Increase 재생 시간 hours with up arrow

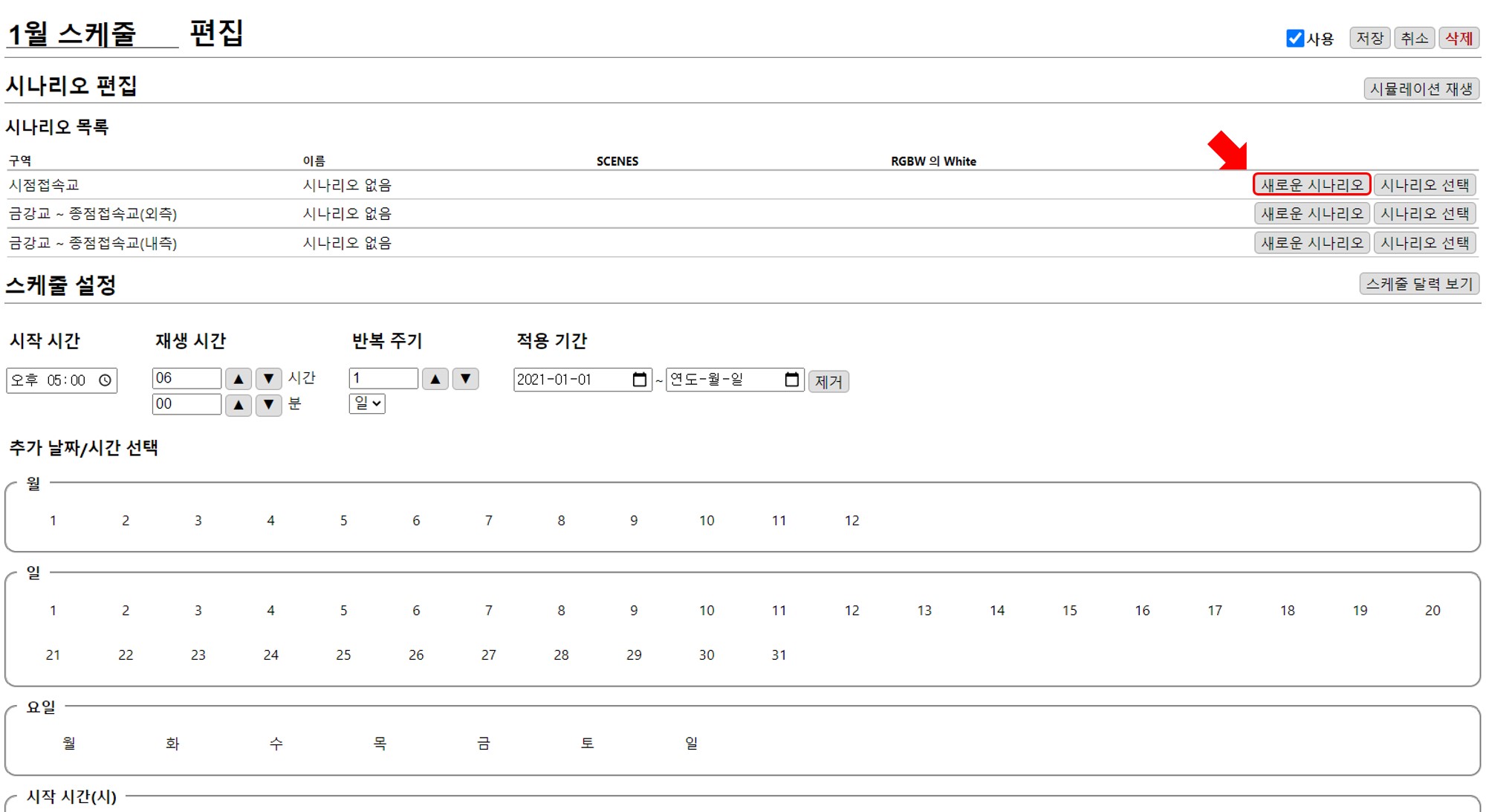tap(239, 379)
